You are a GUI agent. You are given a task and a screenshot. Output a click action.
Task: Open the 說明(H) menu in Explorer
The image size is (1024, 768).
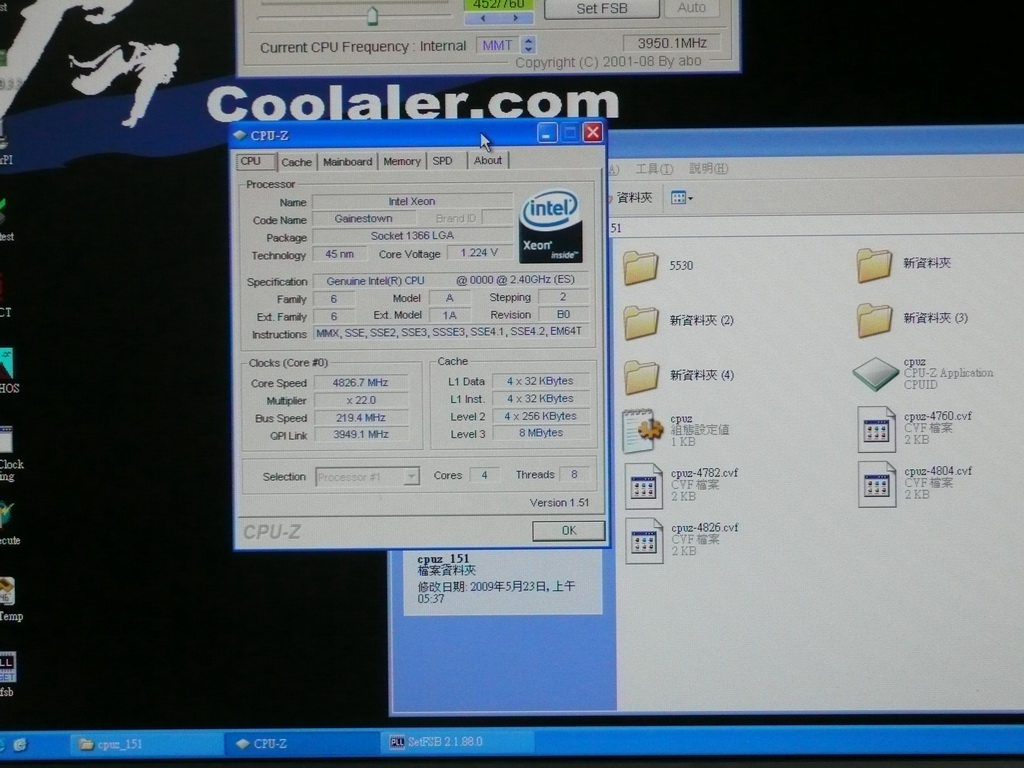click(x=709, y=168)
